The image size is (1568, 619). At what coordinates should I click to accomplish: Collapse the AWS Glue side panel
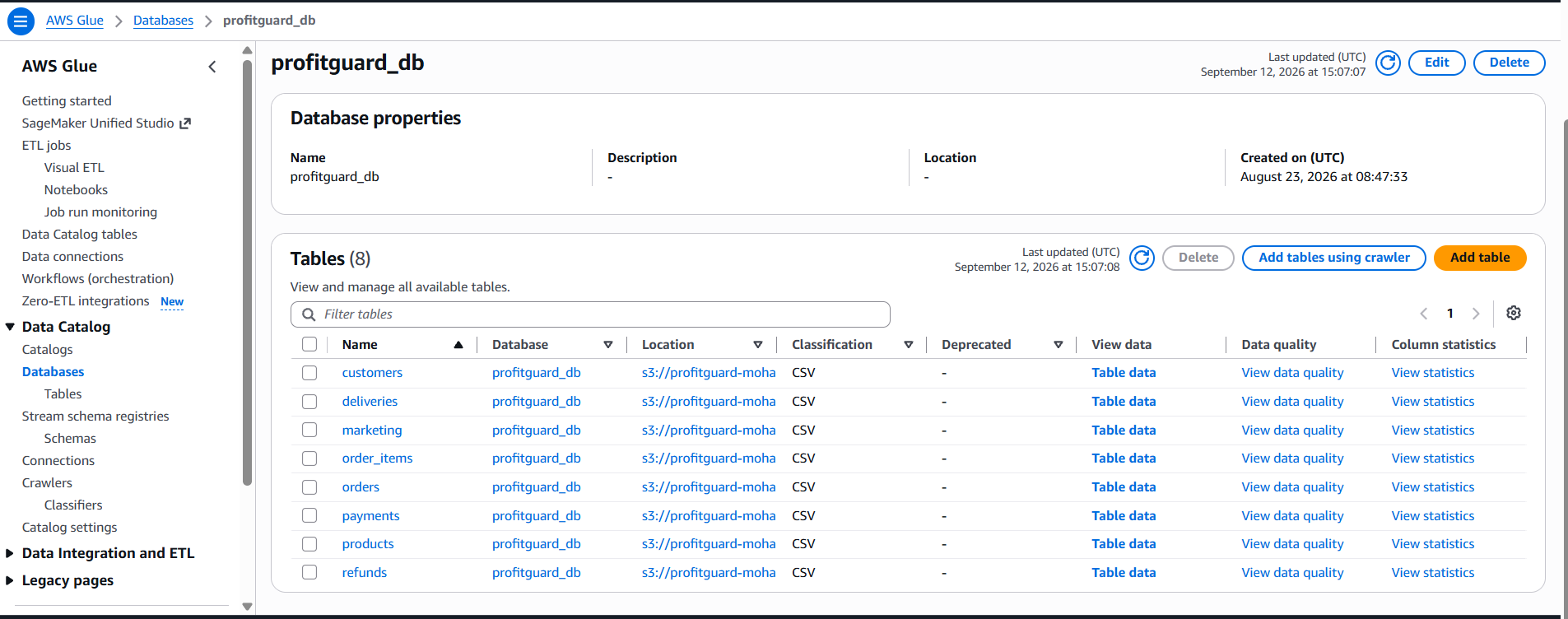click(212, 67)
